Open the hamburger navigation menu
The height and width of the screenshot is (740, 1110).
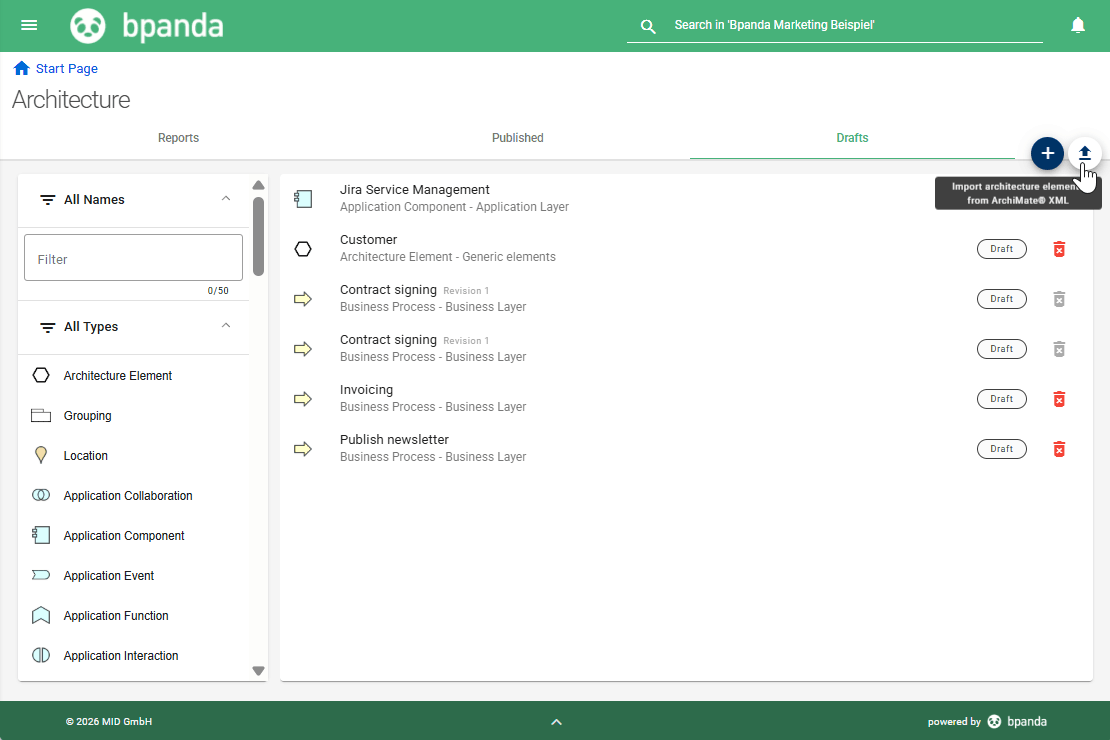29,25
